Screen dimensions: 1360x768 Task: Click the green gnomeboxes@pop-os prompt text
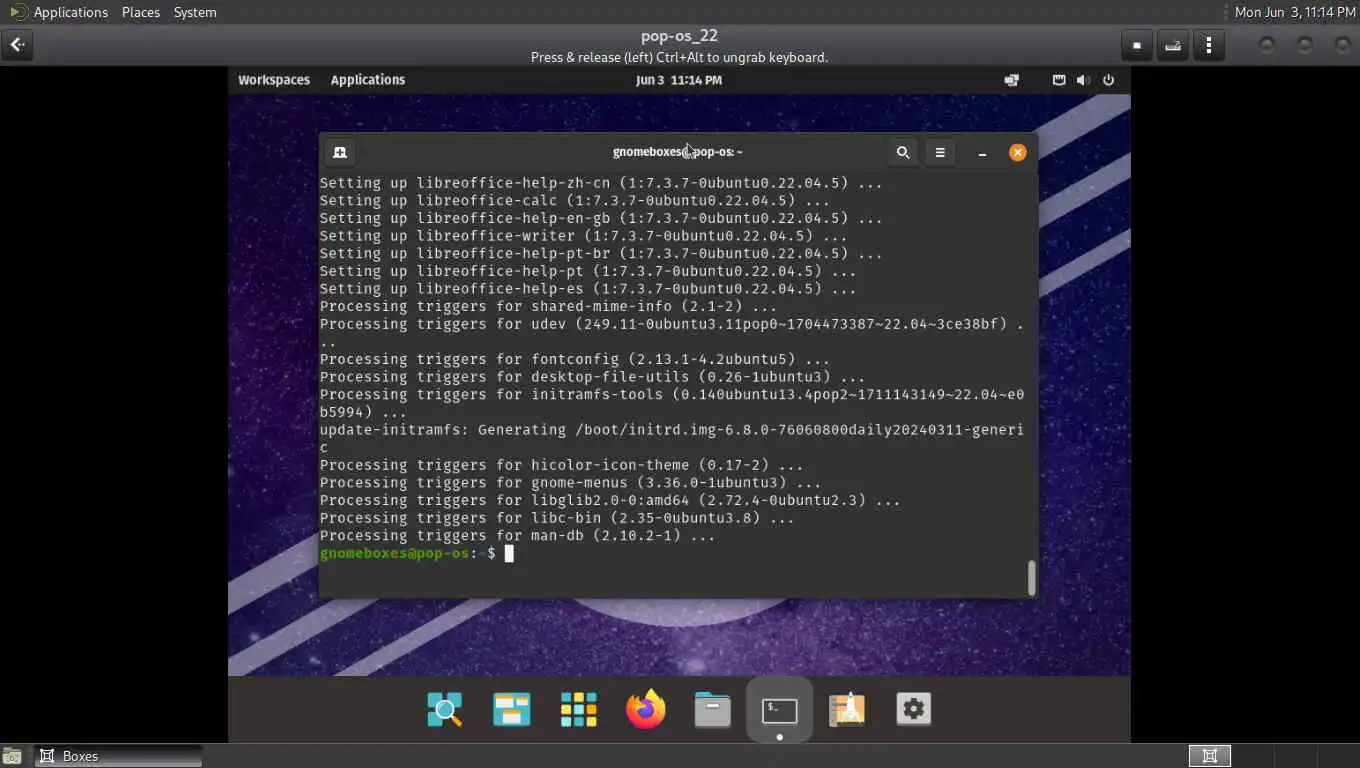coord(394,553)
